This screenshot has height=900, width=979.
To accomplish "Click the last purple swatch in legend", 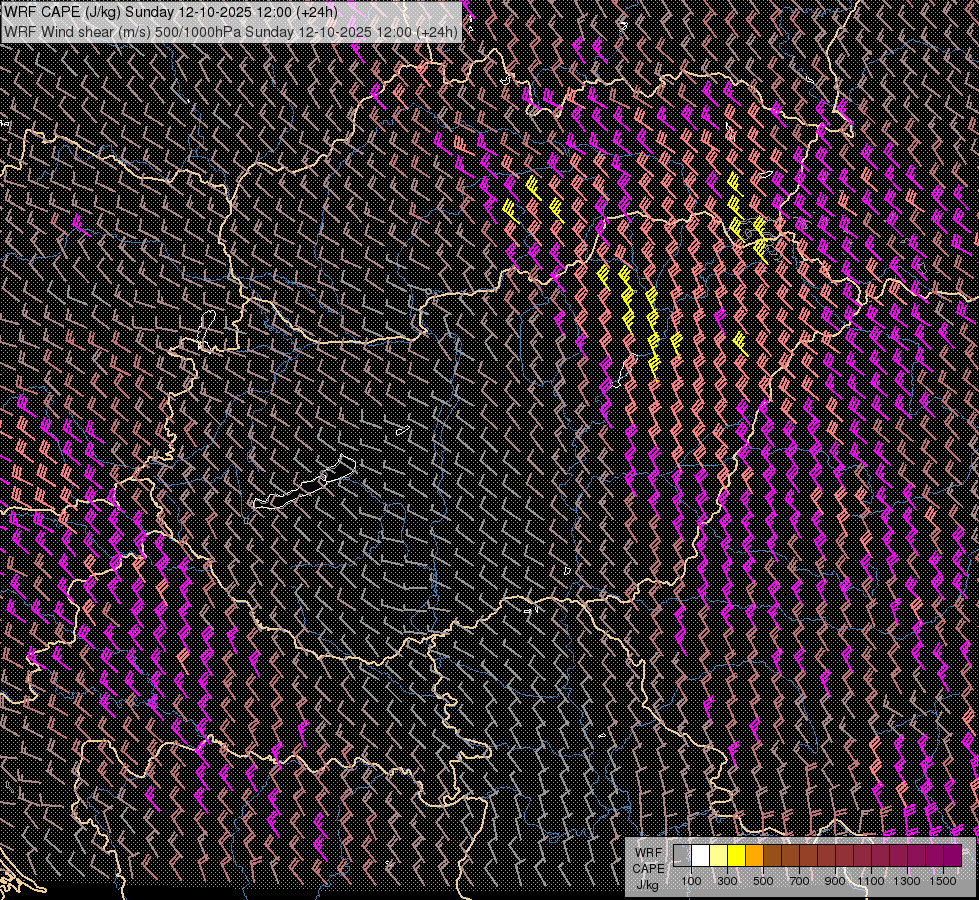I will (x=952, y=856).
